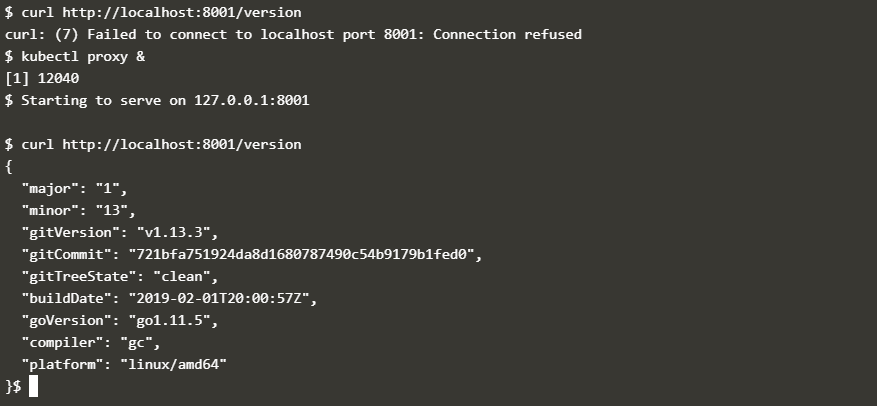Click the process ID 12040
Viewport: 877px width, 406px height.
(58, 78)
